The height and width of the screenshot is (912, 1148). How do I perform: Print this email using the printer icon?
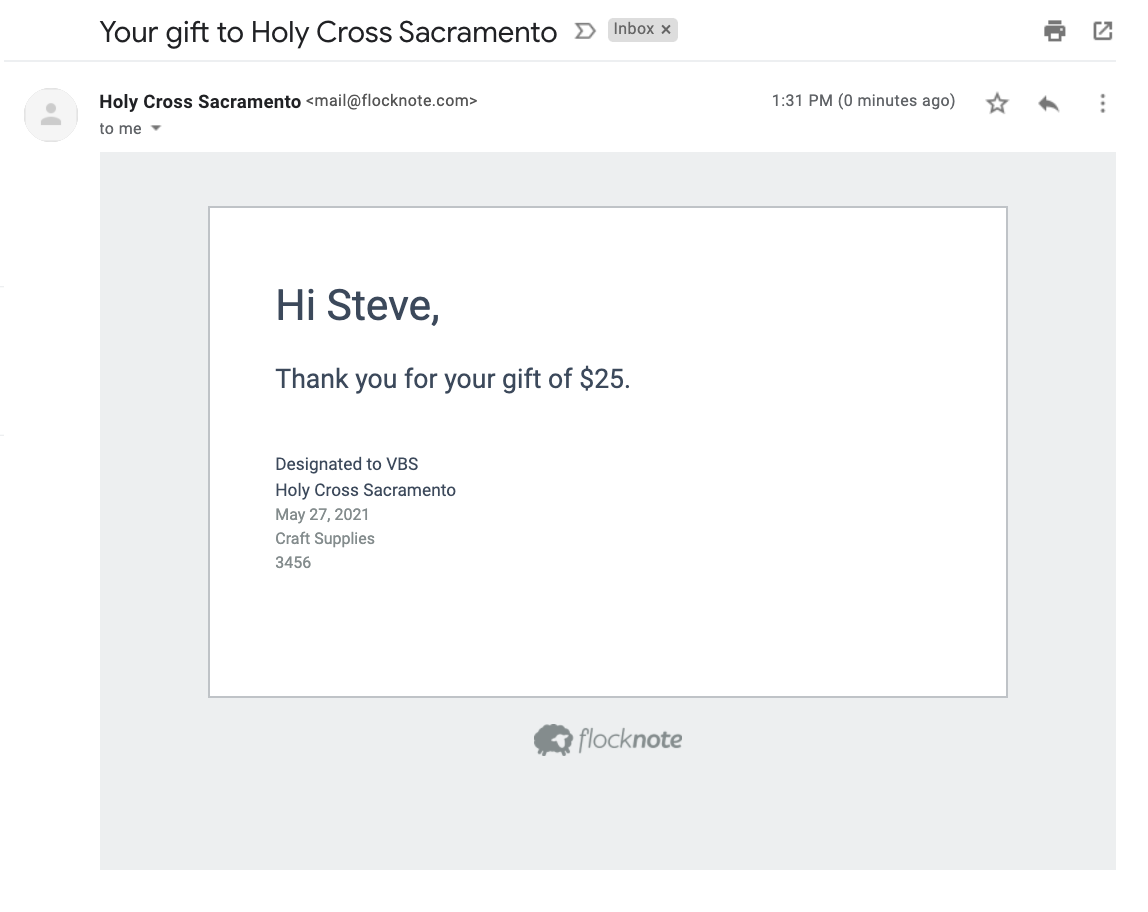coord(1054,31)
